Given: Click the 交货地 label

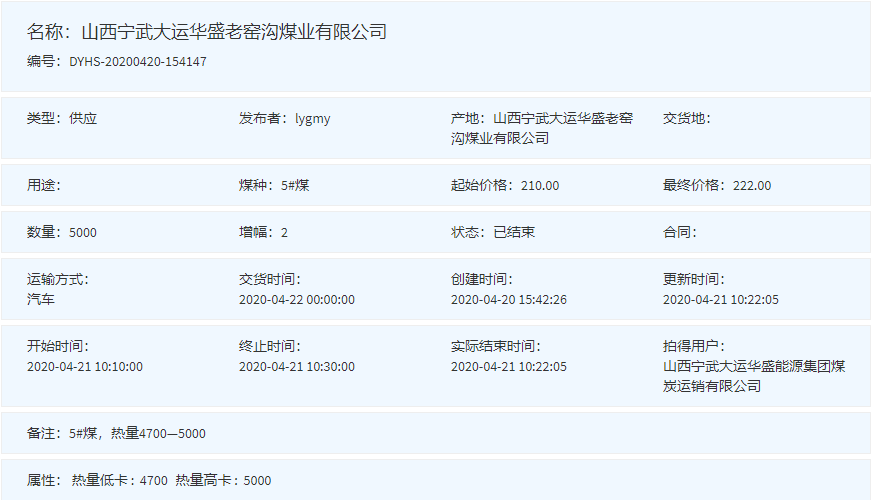Looking at the screenshot, I should 687,118.
